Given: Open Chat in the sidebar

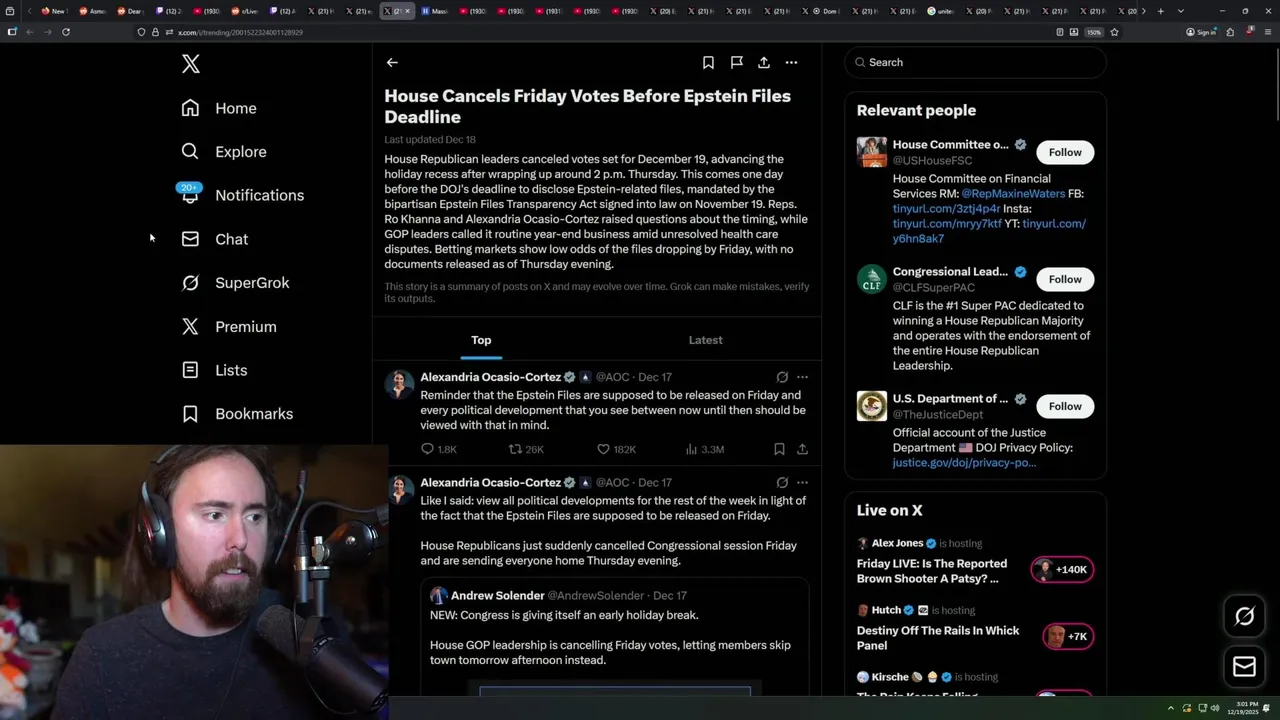Looking at the screenshot, I should pyautogui.click(x=214, y=239).
